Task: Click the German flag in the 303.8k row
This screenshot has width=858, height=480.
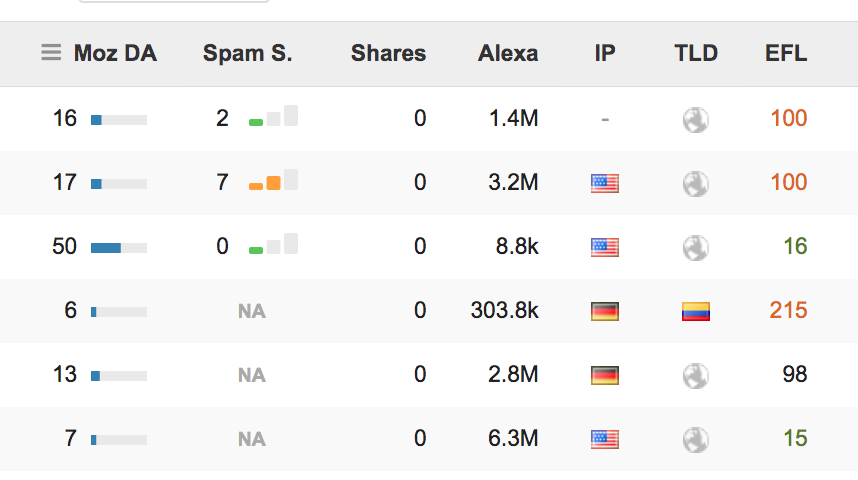Action: point(605,311)
